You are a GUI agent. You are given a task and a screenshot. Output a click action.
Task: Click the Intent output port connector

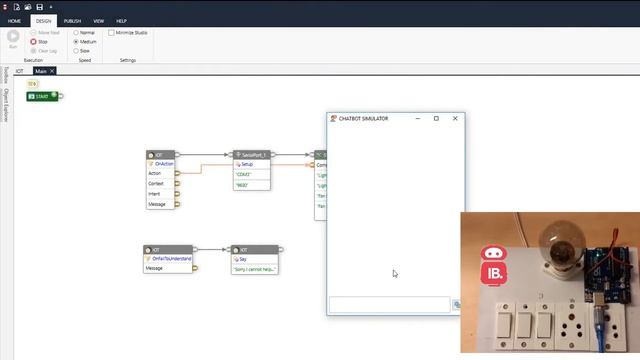pos(177,194)
